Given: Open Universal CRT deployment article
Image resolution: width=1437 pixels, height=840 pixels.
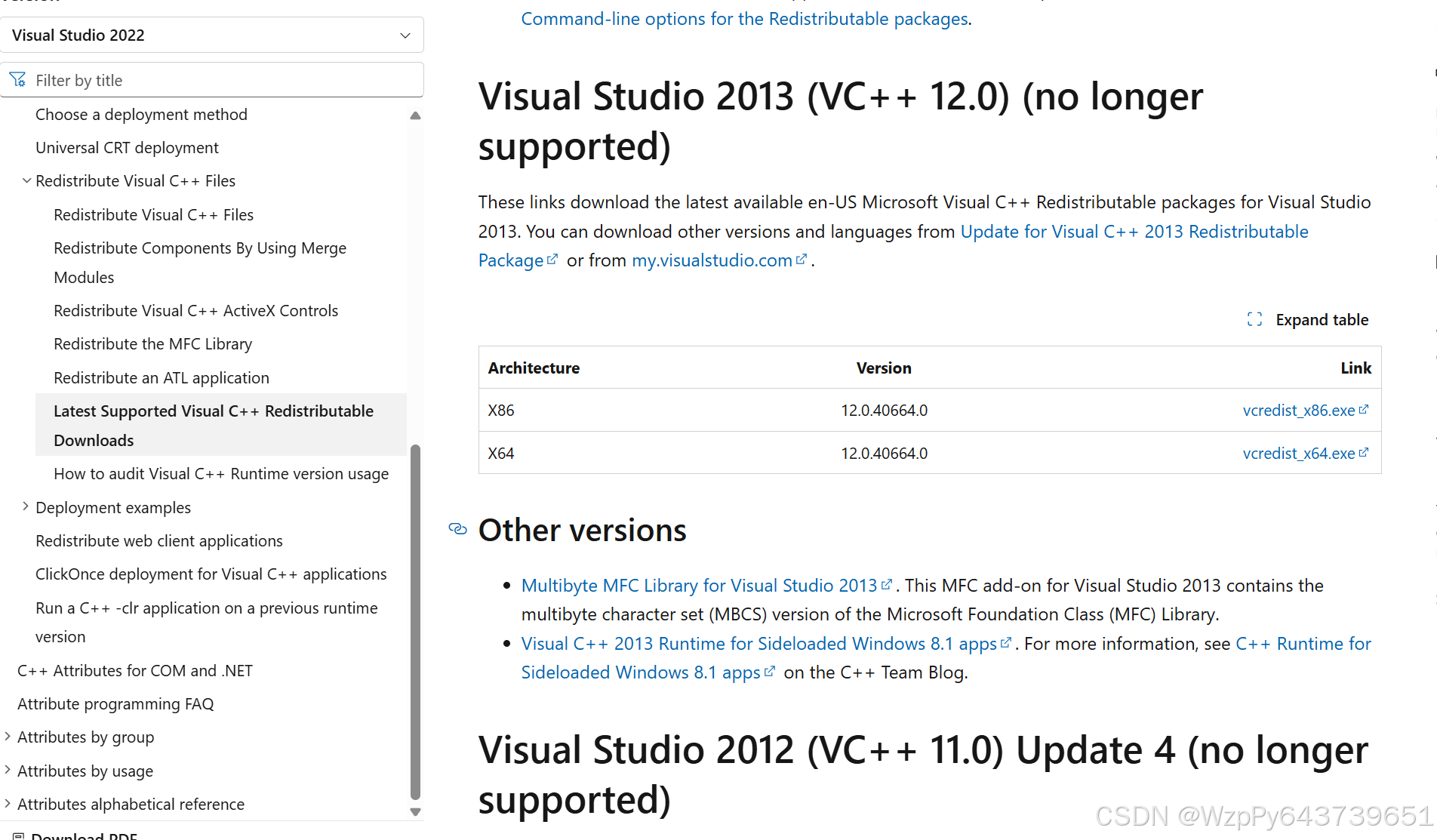Looking at the screenshot, I should 127,147.
